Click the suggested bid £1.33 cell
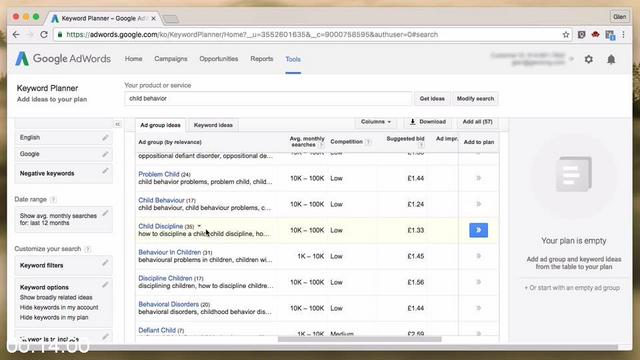This screenshot has height=360, width=640. (x=416, y=230)
